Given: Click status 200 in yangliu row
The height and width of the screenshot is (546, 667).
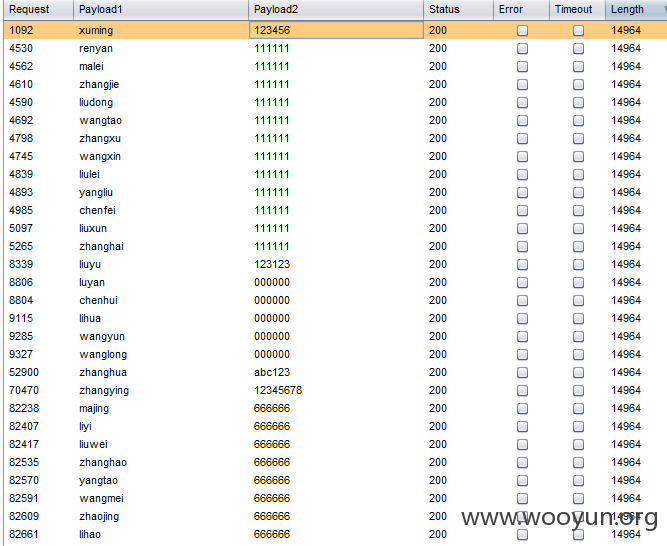Looking at the screenshot, I should click(438, 192).
